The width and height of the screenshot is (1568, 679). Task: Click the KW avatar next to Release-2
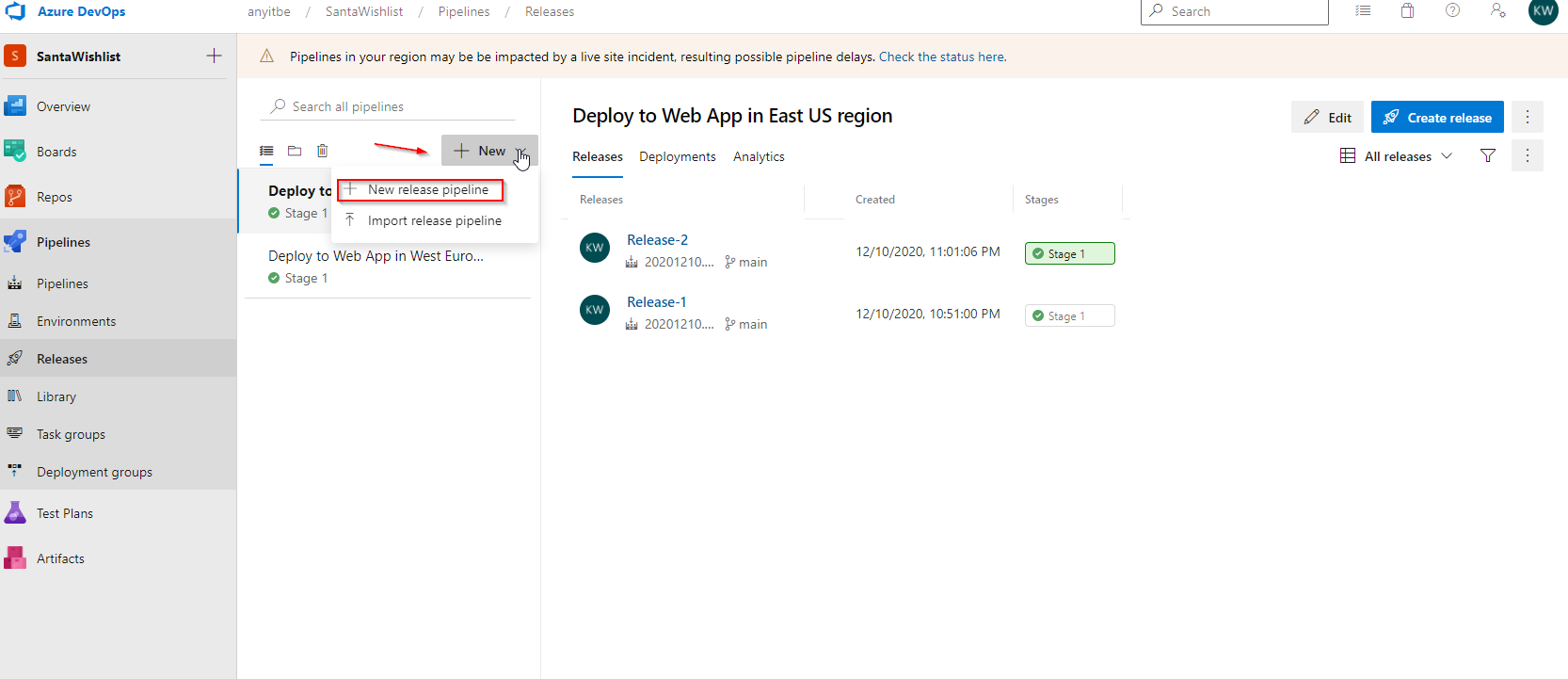tap(595, 248)
